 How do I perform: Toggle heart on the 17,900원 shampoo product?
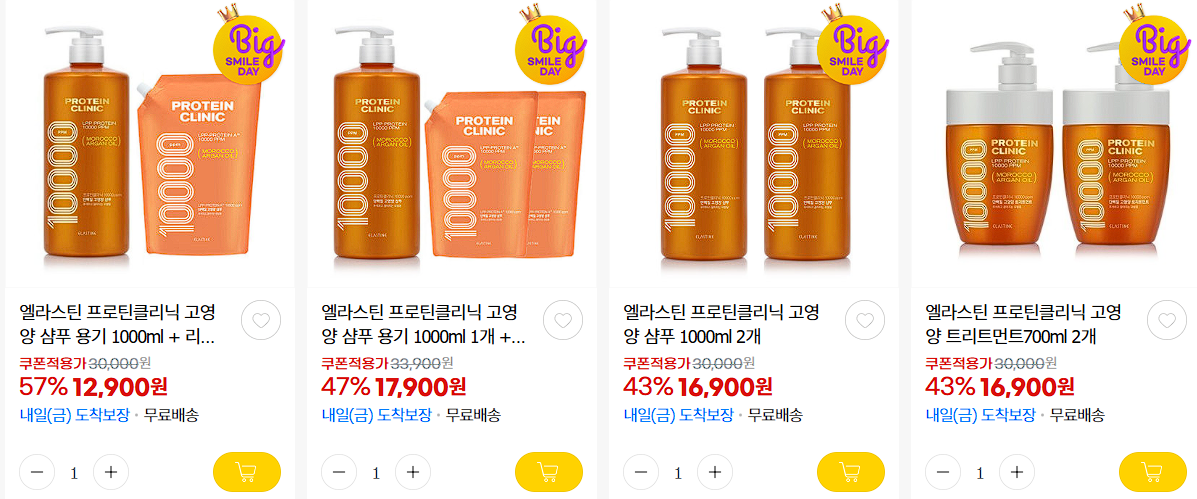point(563,320)
